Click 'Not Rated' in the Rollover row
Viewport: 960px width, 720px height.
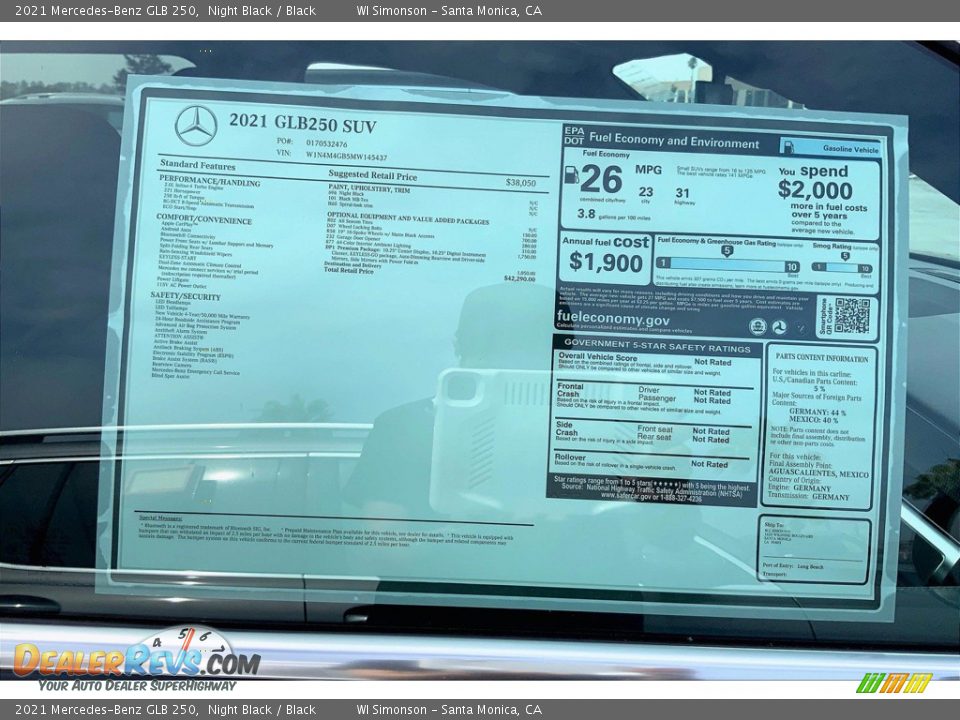coord(709,465)
